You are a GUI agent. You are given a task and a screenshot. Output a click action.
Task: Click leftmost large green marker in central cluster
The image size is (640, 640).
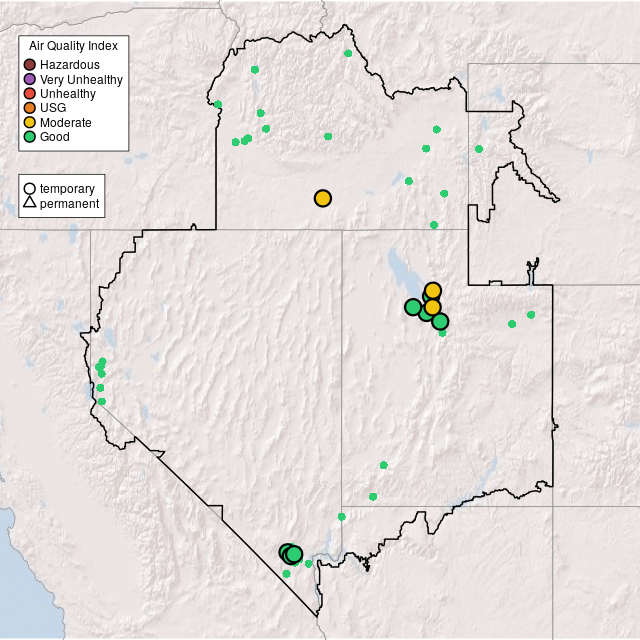point(413,307)
